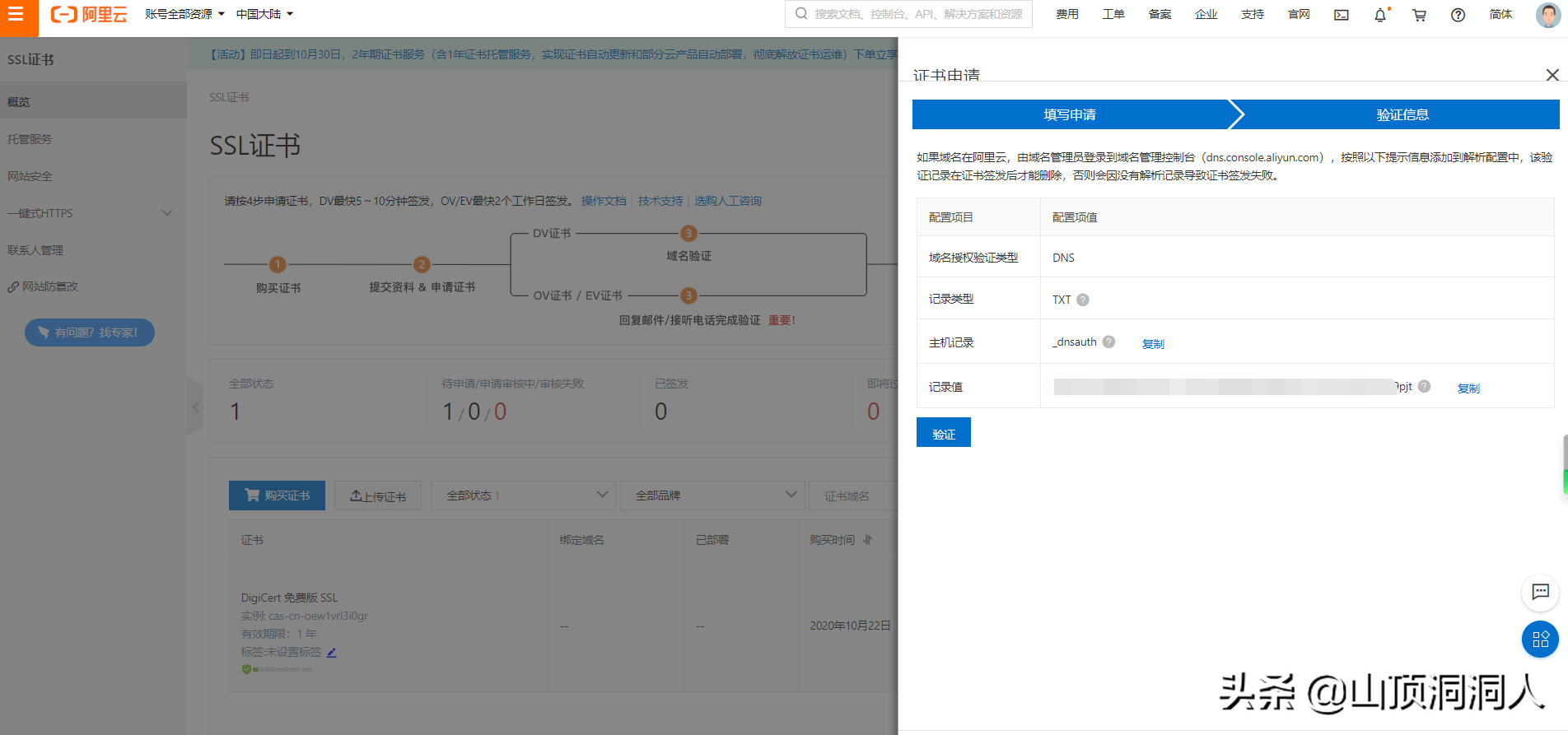Select 联系人管理 in the sidebar

point(93,250)
